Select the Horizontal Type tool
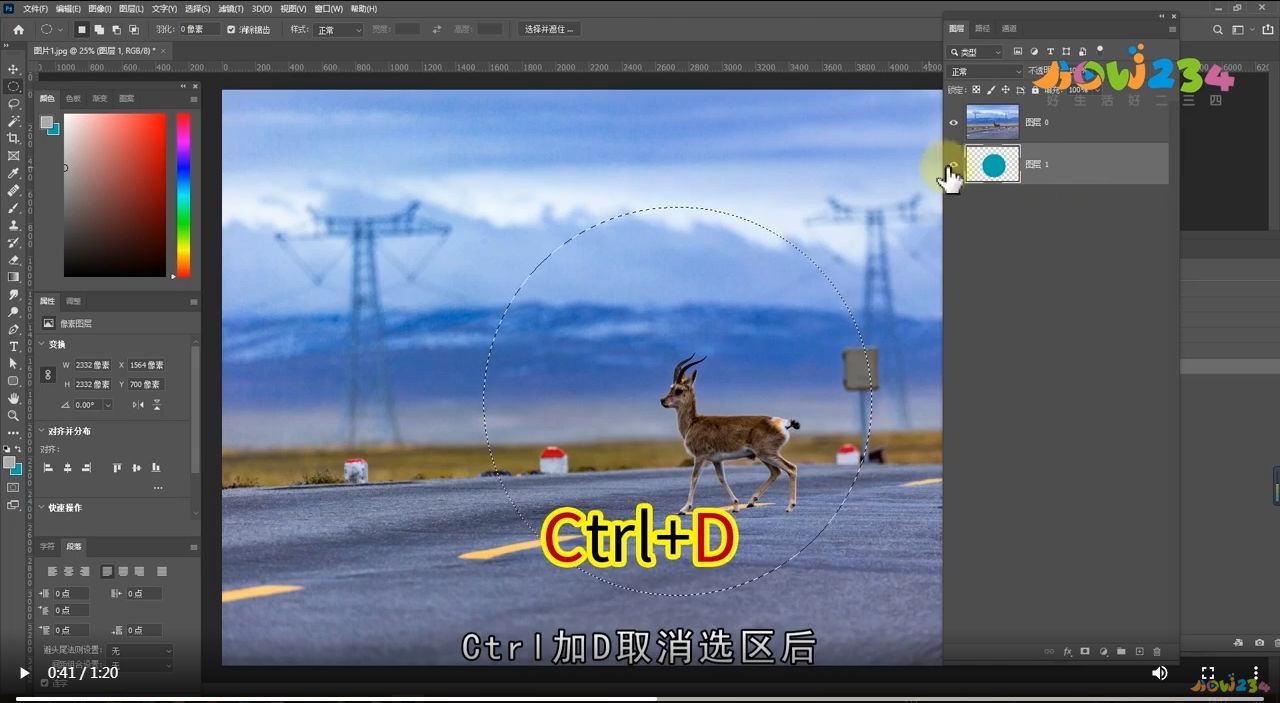 click(x=14, y=346)
